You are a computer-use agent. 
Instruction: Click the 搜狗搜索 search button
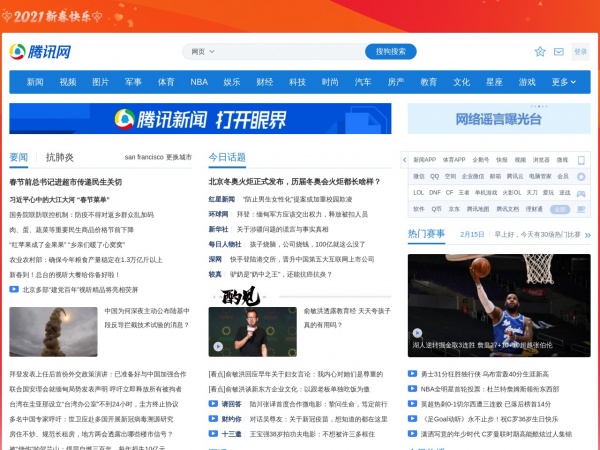tap(391, 52)
